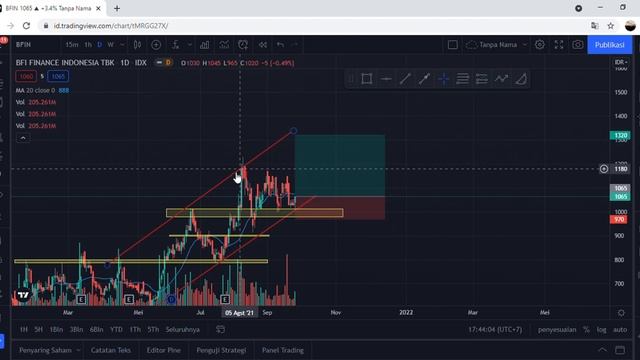Select the zigzag path tool in favorites toolbar
The image size is (640, 360).
coord(501,79)
